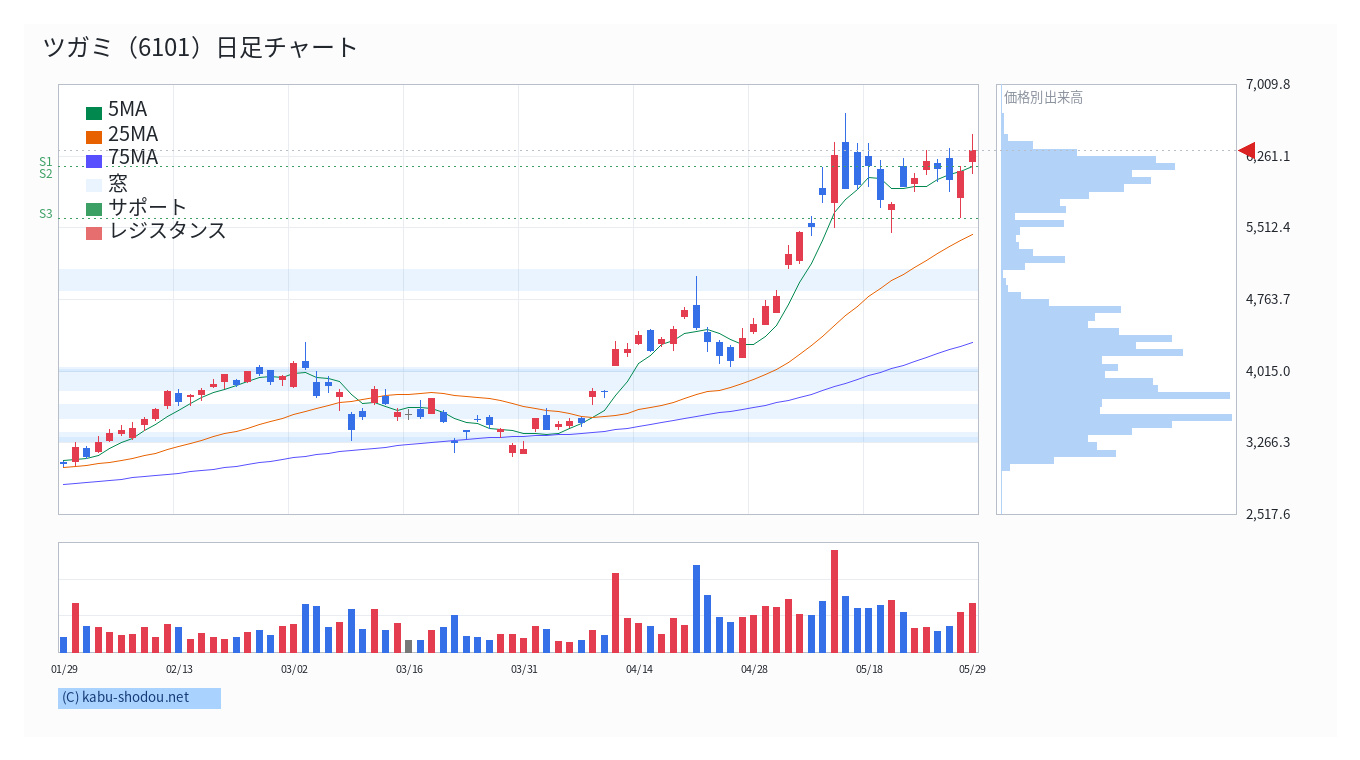Viewport: 1360px width, 760px height.
Task: Select the purple 75MA legend swatch
Action: click(94, 161)
